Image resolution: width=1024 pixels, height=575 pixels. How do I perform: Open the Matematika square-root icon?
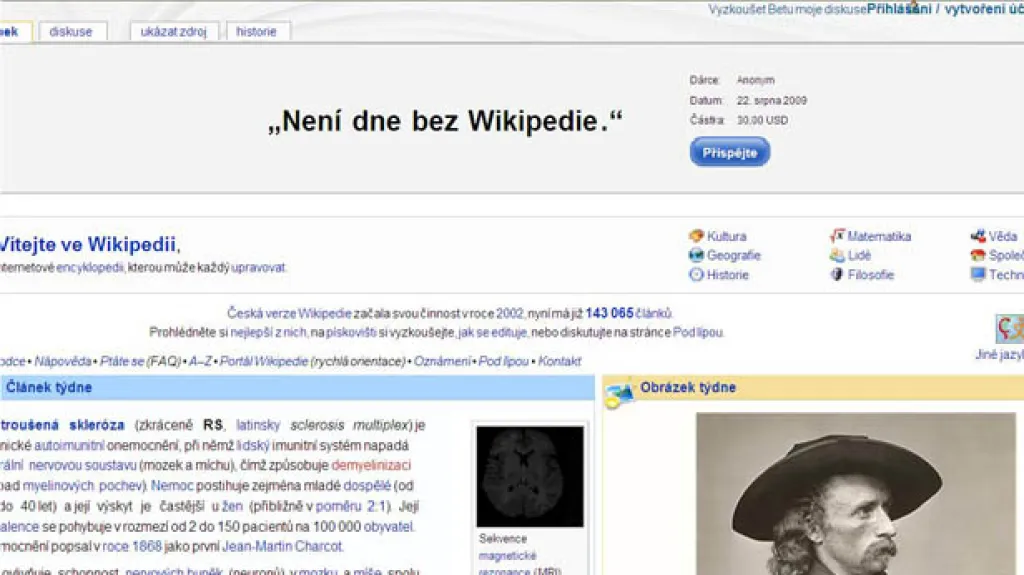pos(837,236)
